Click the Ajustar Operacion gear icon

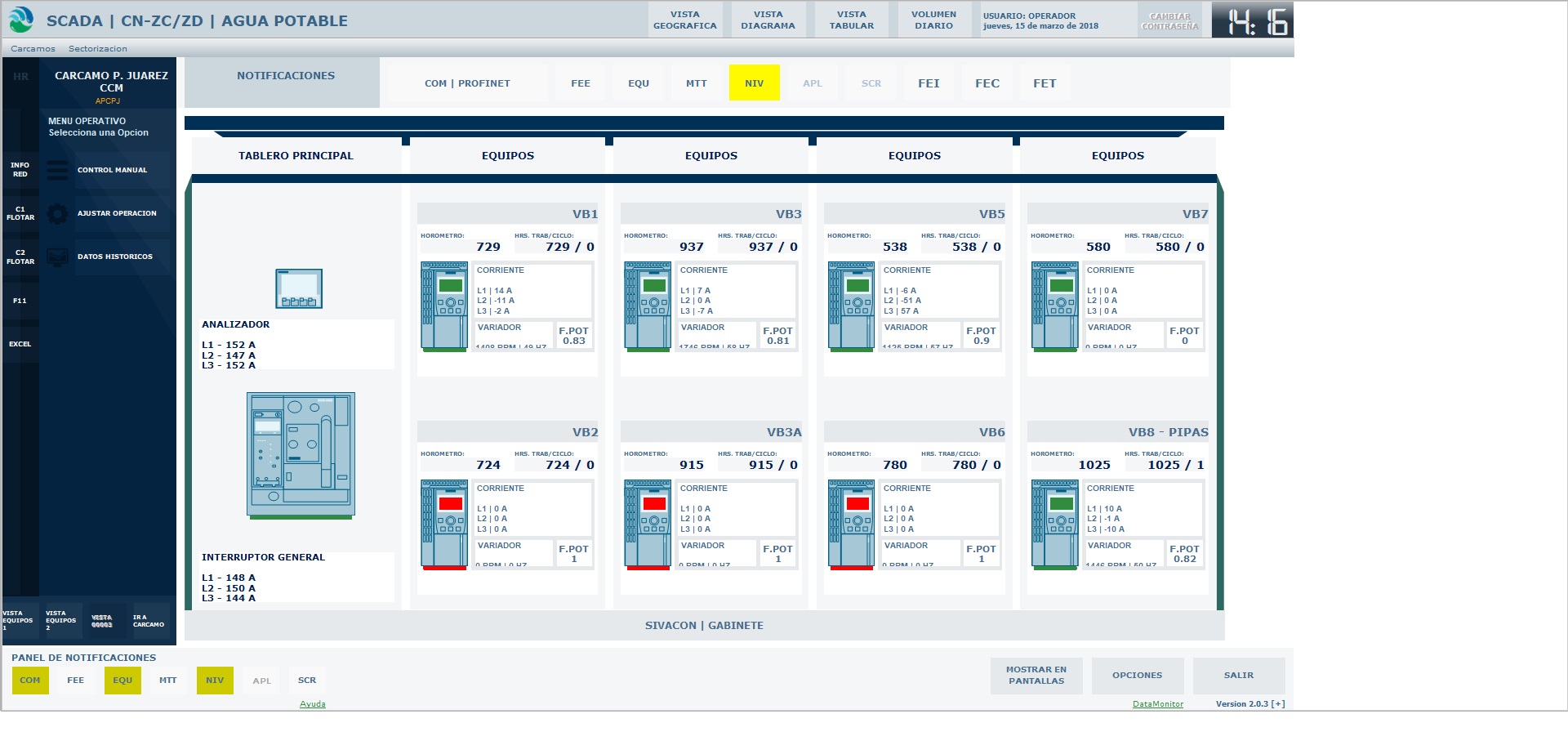(x=57, y=214)
